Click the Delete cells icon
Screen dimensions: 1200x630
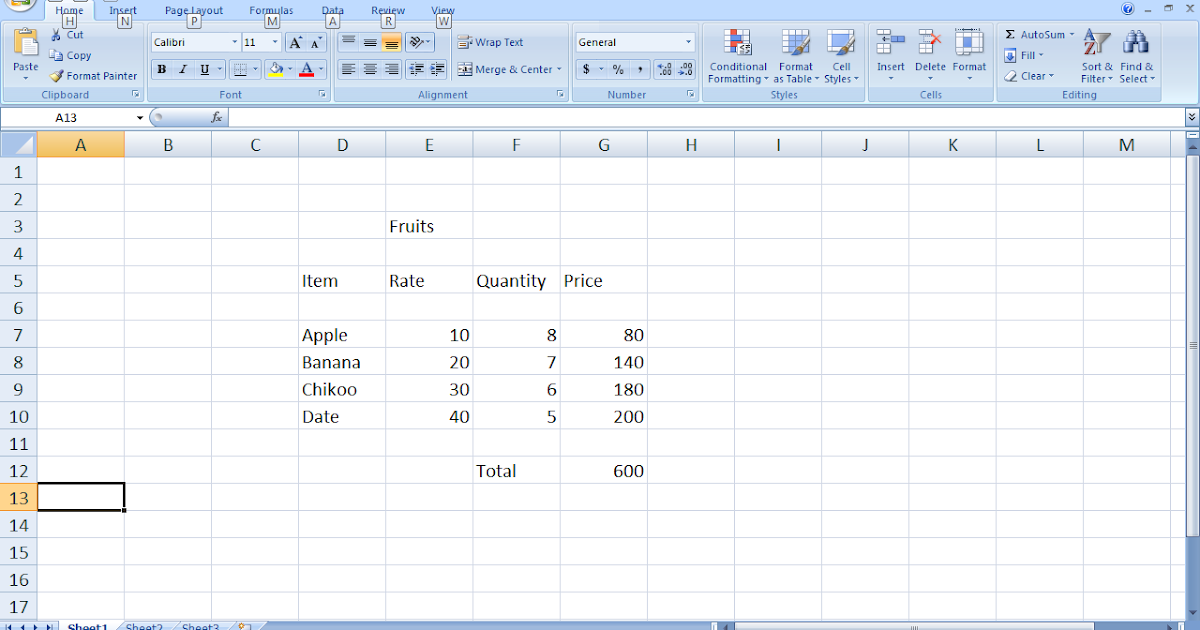click(x=930, y=44)
